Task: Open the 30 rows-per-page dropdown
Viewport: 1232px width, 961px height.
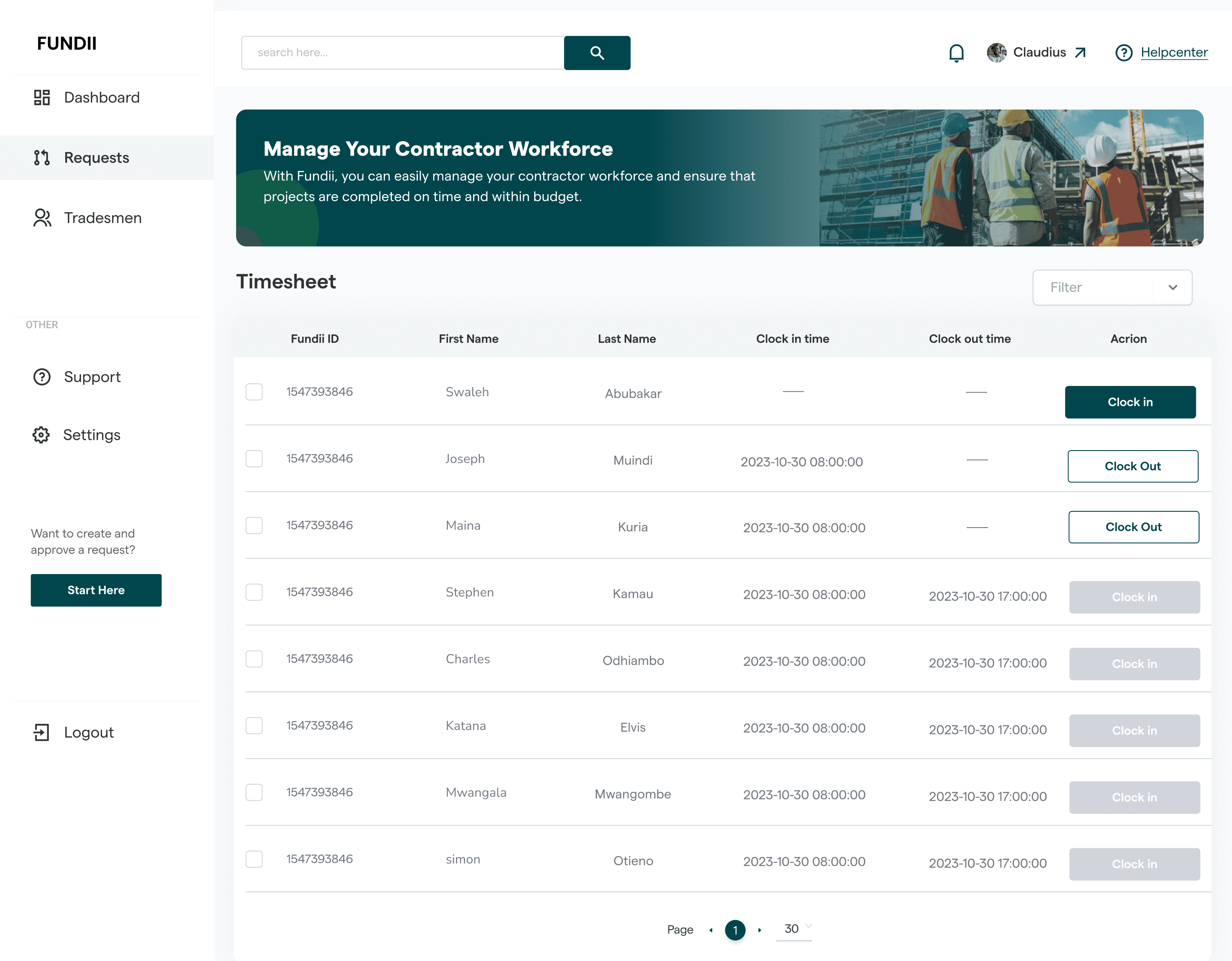Action: [794, 929]
